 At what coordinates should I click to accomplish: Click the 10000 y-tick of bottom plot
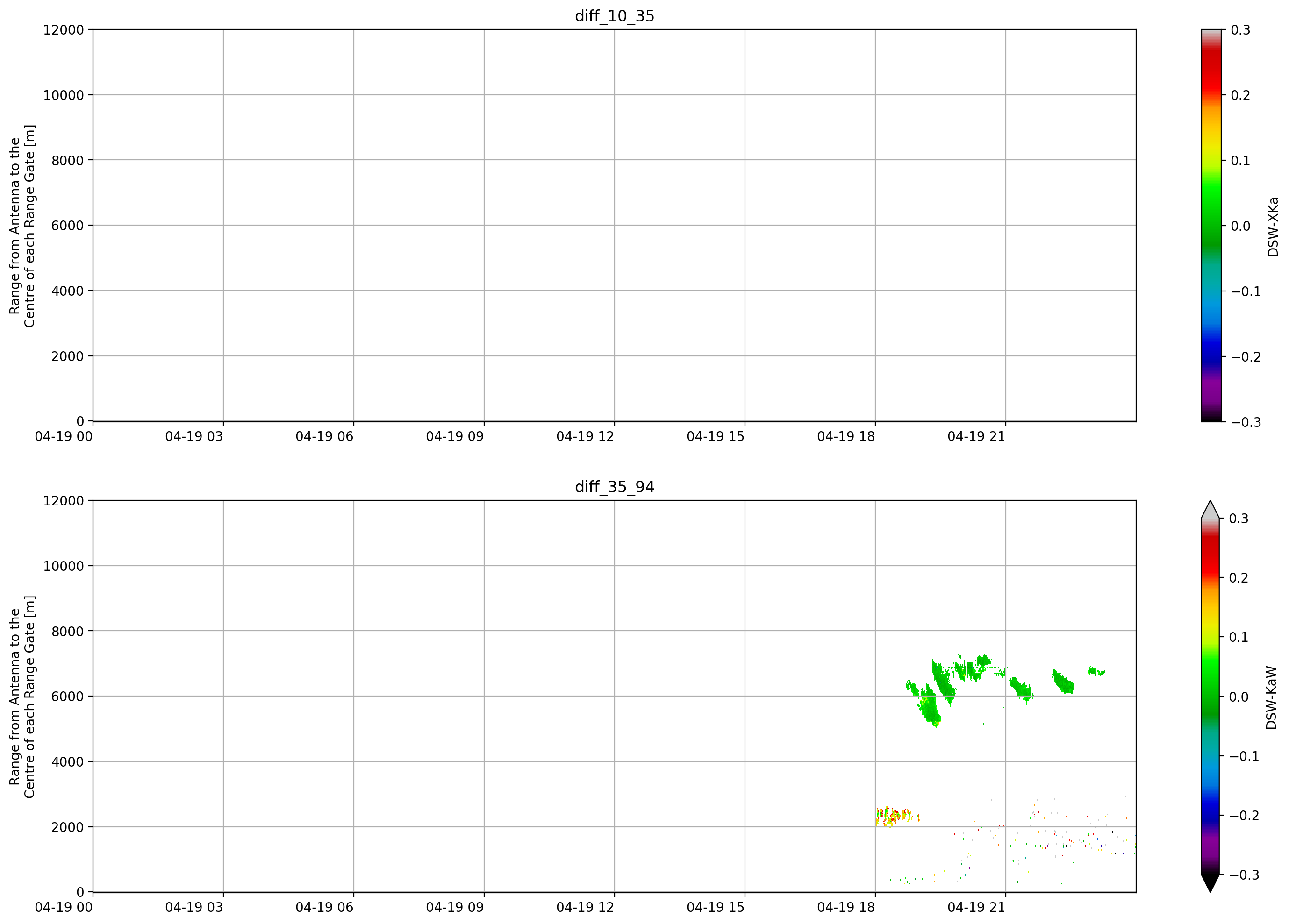pyautogui.click(x=64, y=566)
